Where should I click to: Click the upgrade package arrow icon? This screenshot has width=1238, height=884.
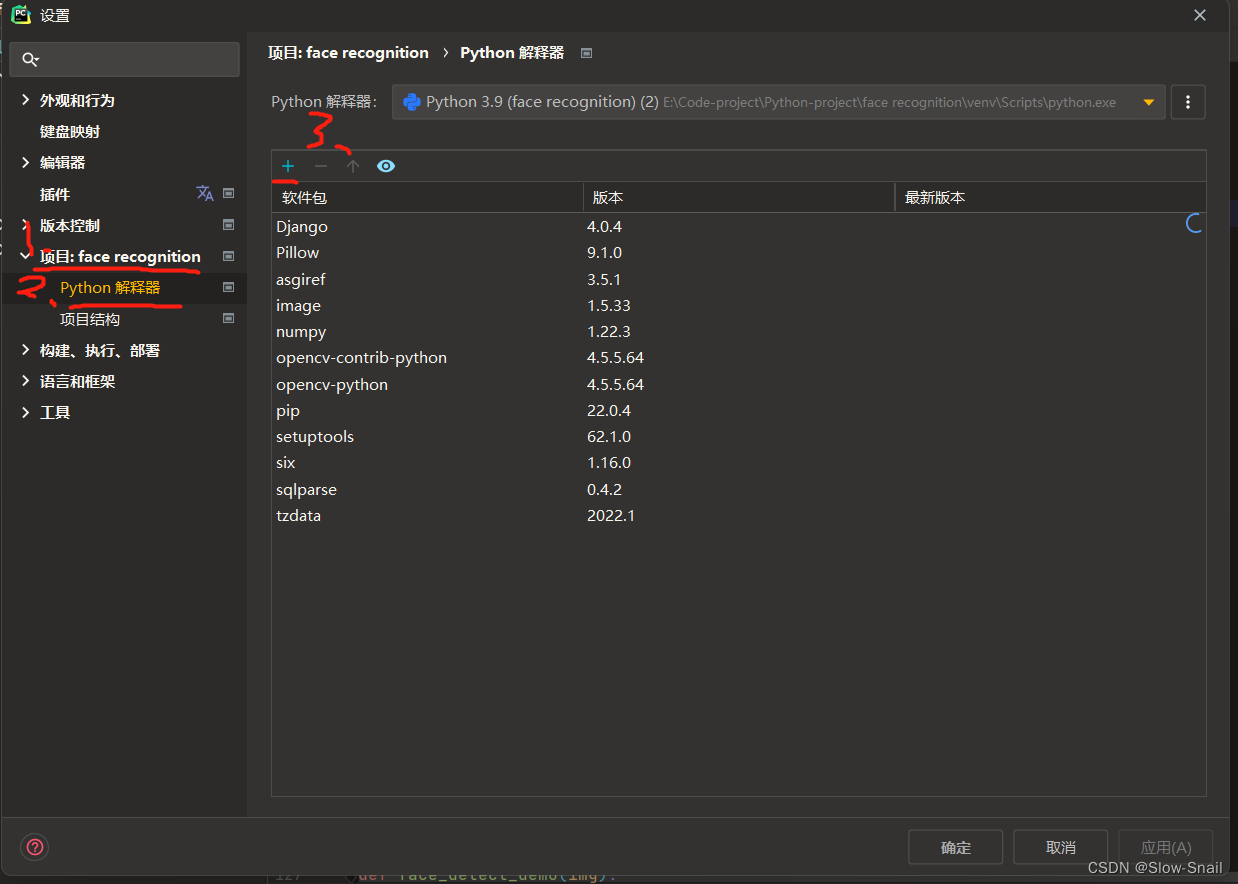(352, 166)
